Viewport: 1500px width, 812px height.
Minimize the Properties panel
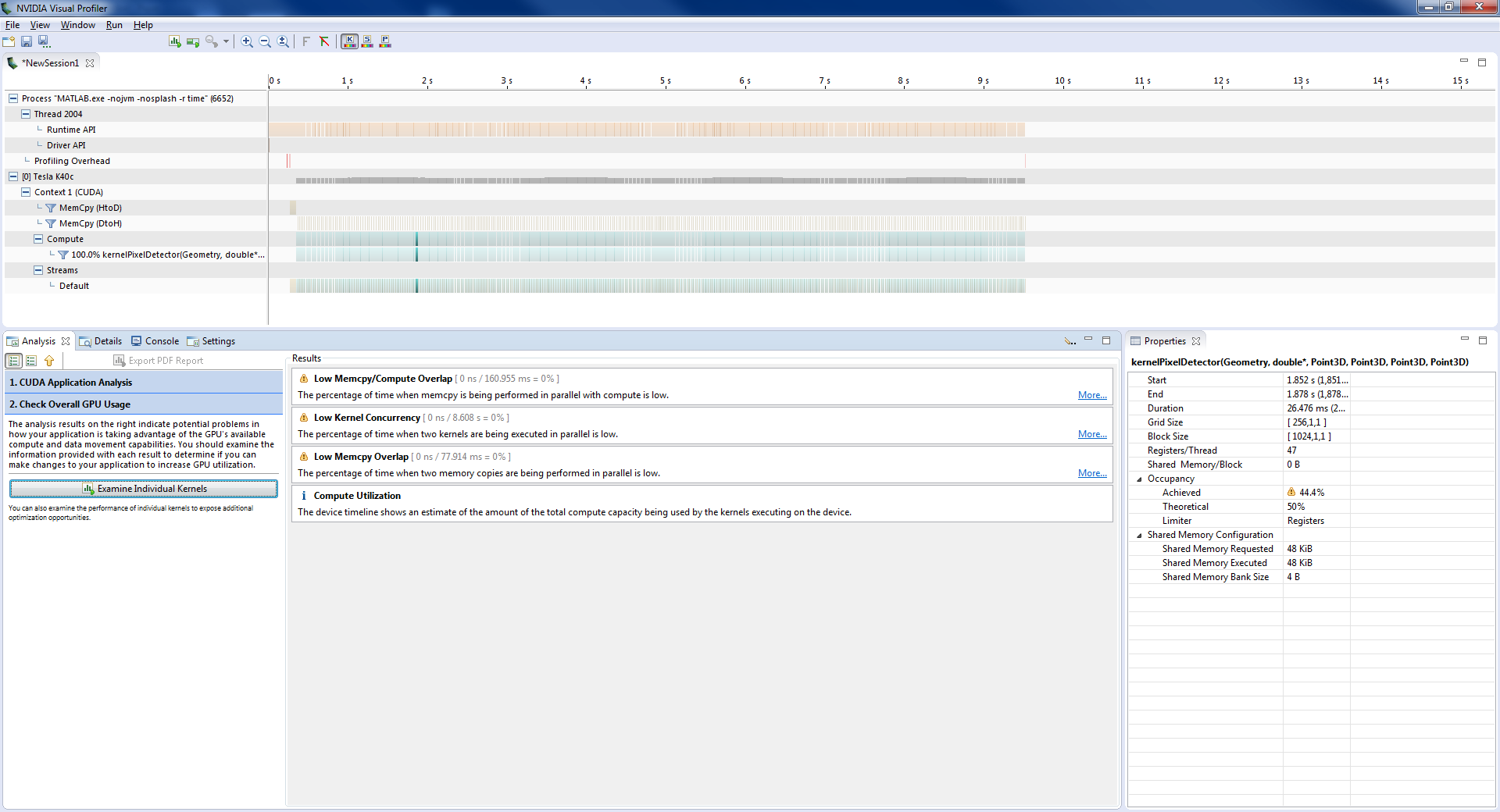[1465, 339]
